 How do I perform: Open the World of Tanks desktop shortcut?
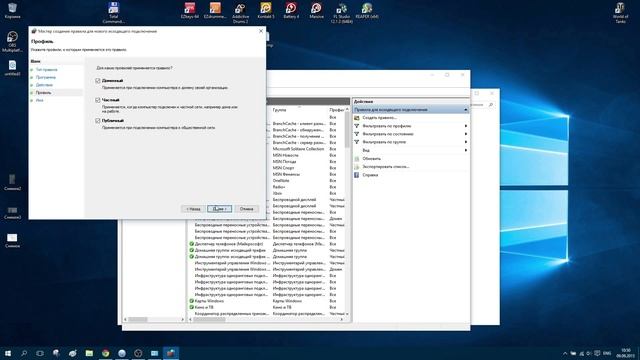click(620, 12)
